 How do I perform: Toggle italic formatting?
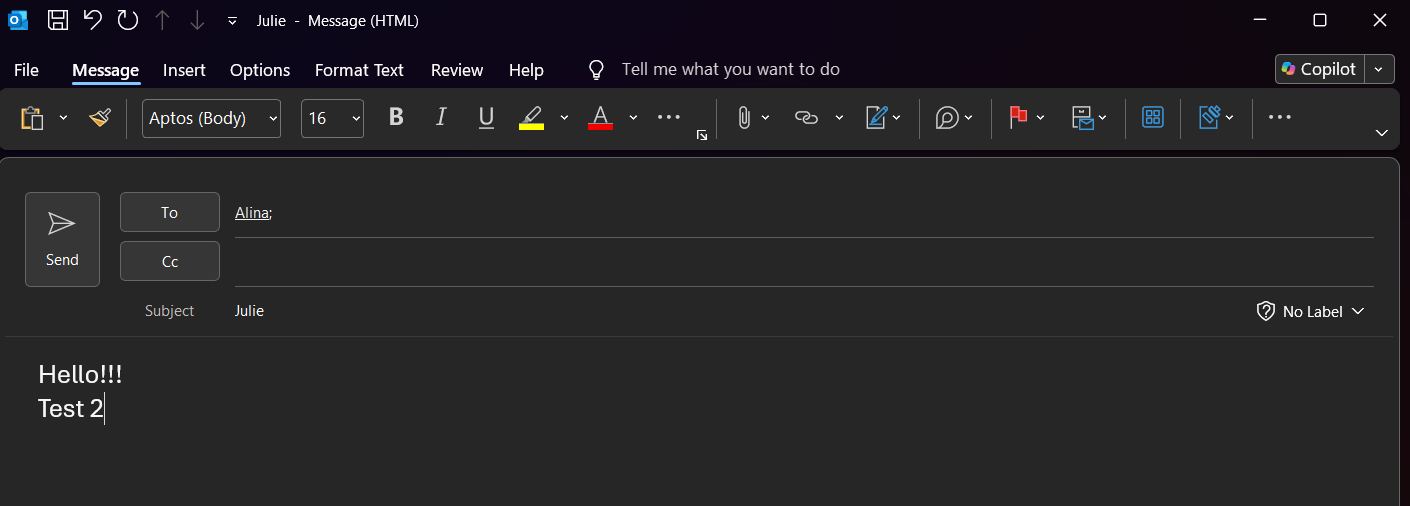point(441,118)
